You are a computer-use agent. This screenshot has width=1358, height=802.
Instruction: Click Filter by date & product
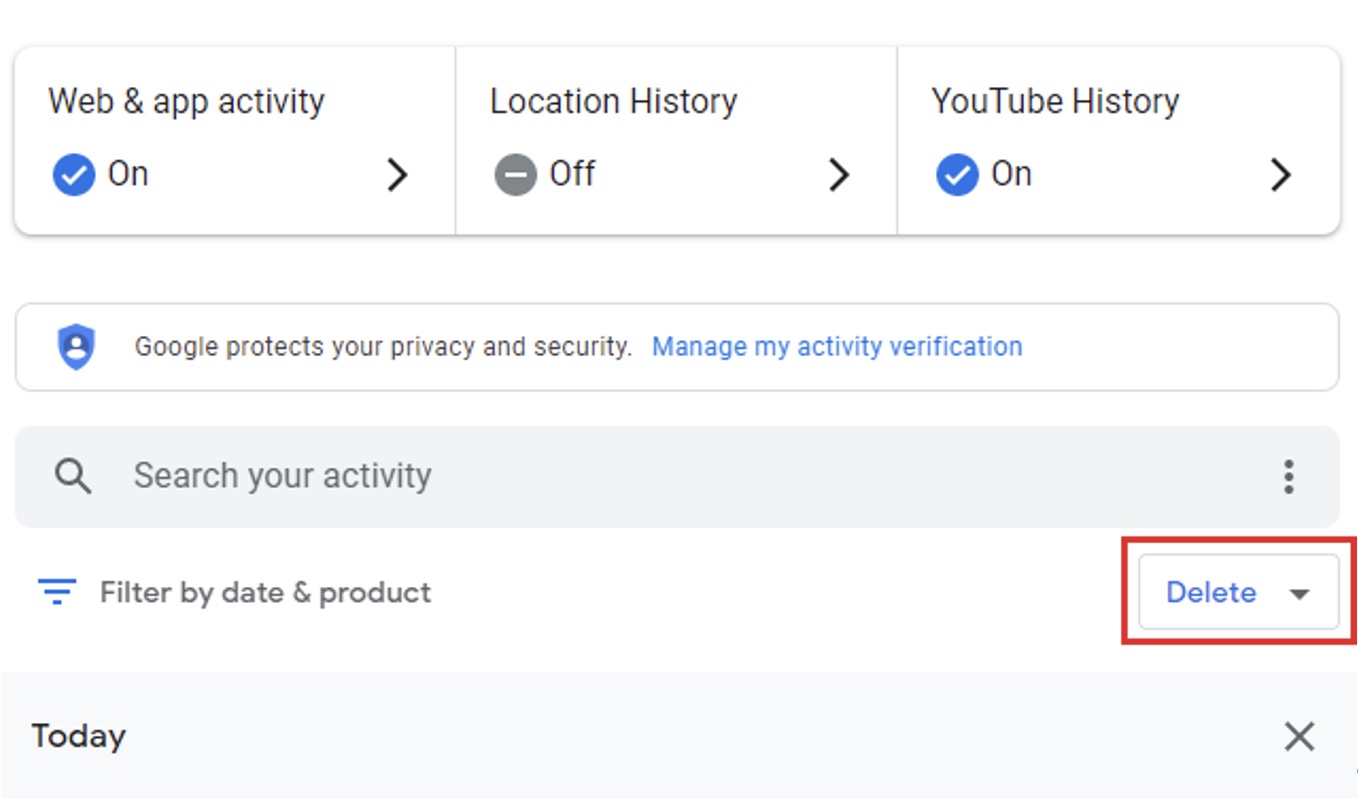click(265, 592)
